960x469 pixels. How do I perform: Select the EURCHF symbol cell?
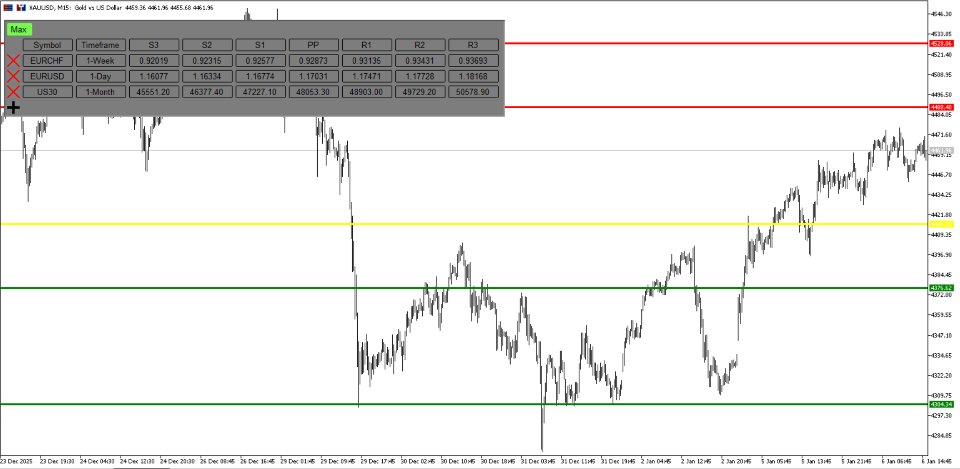[x=48, y=61]
